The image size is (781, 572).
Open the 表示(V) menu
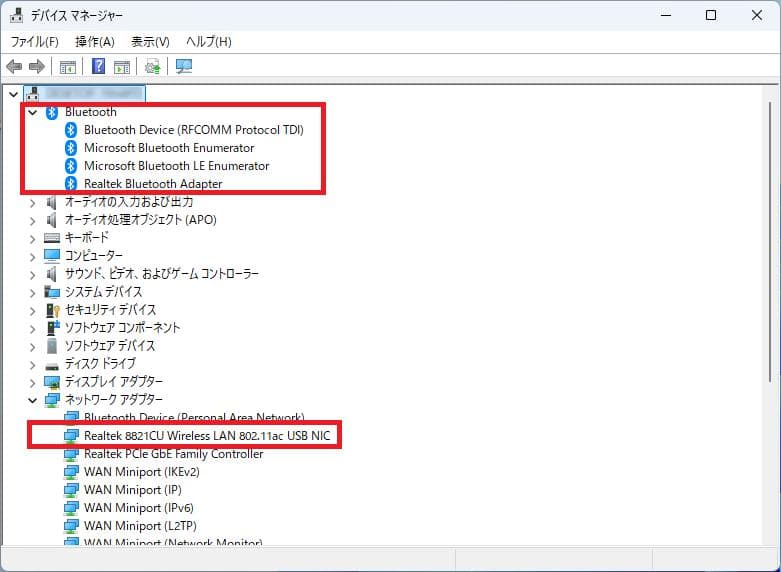click(150, 42)
